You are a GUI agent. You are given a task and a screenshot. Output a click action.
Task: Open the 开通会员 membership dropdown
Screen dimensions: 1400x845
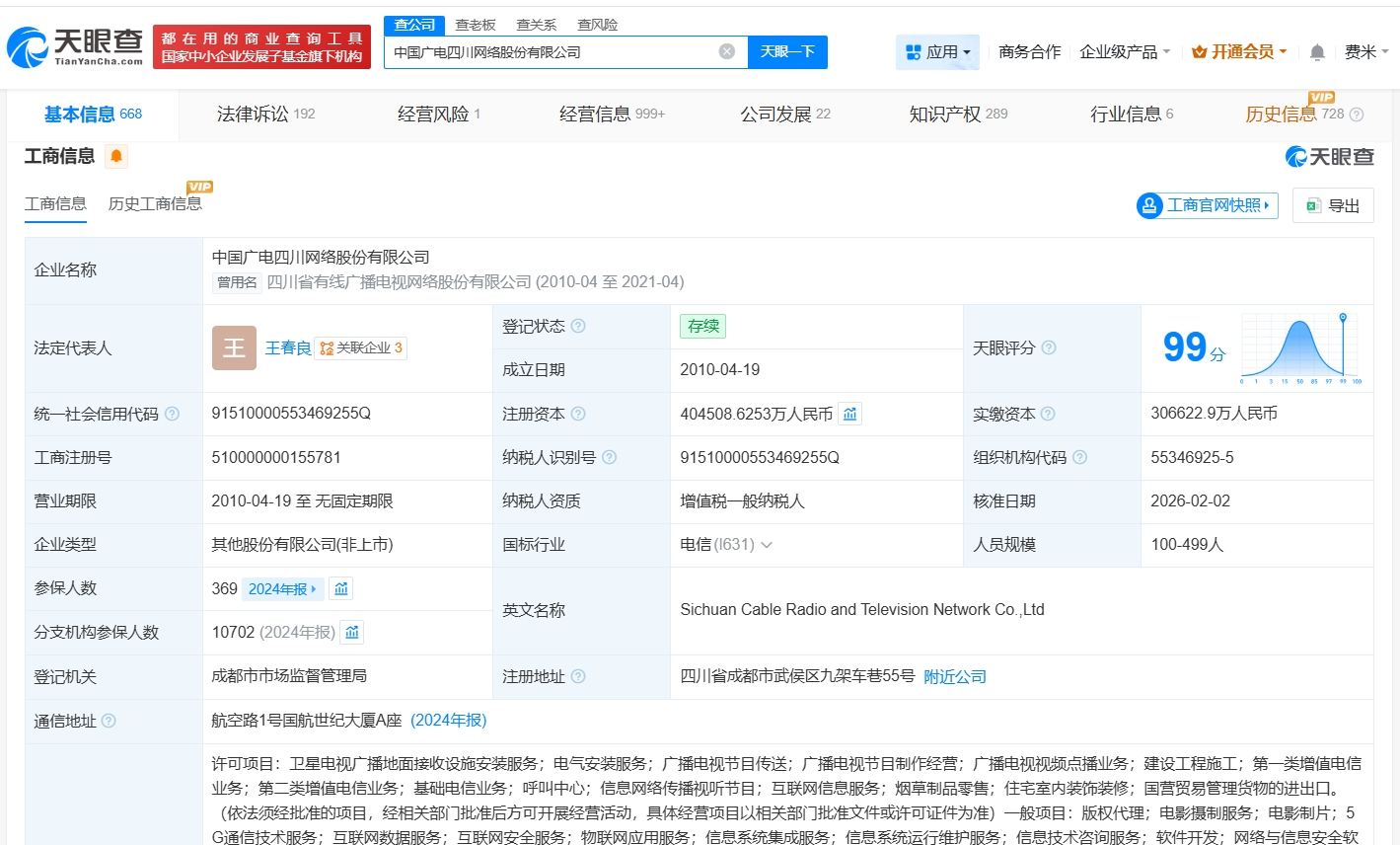pyautogui.click(x=1239, y=51)
